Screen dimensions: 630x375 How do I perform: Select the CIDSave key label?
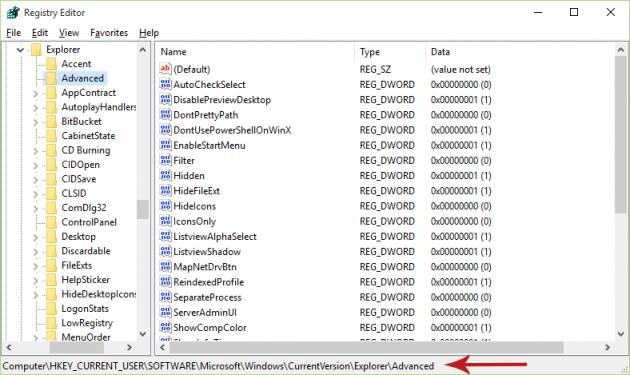tap(79, 179)
